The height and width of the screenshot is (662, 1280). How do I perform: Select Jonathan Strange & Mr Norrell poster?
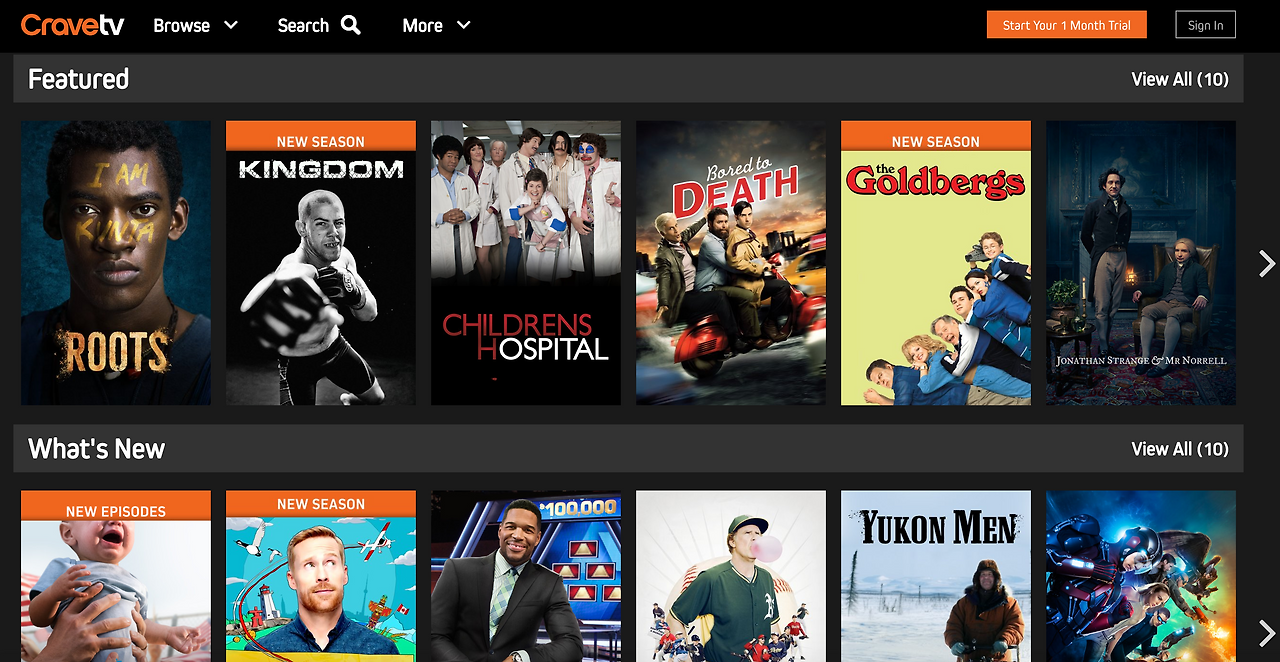tap(1141, 263)
